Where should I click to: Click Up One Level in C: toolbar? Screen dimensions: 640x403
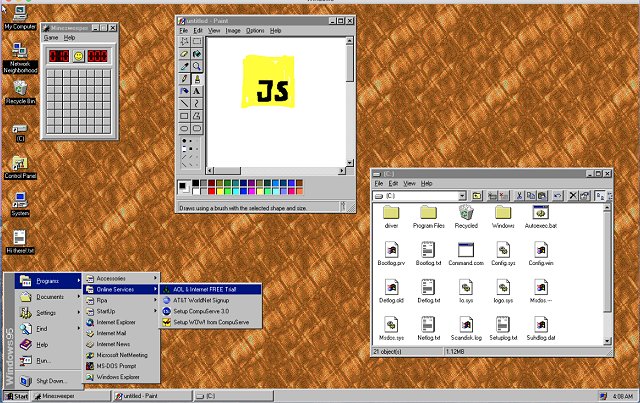point(477,196)
